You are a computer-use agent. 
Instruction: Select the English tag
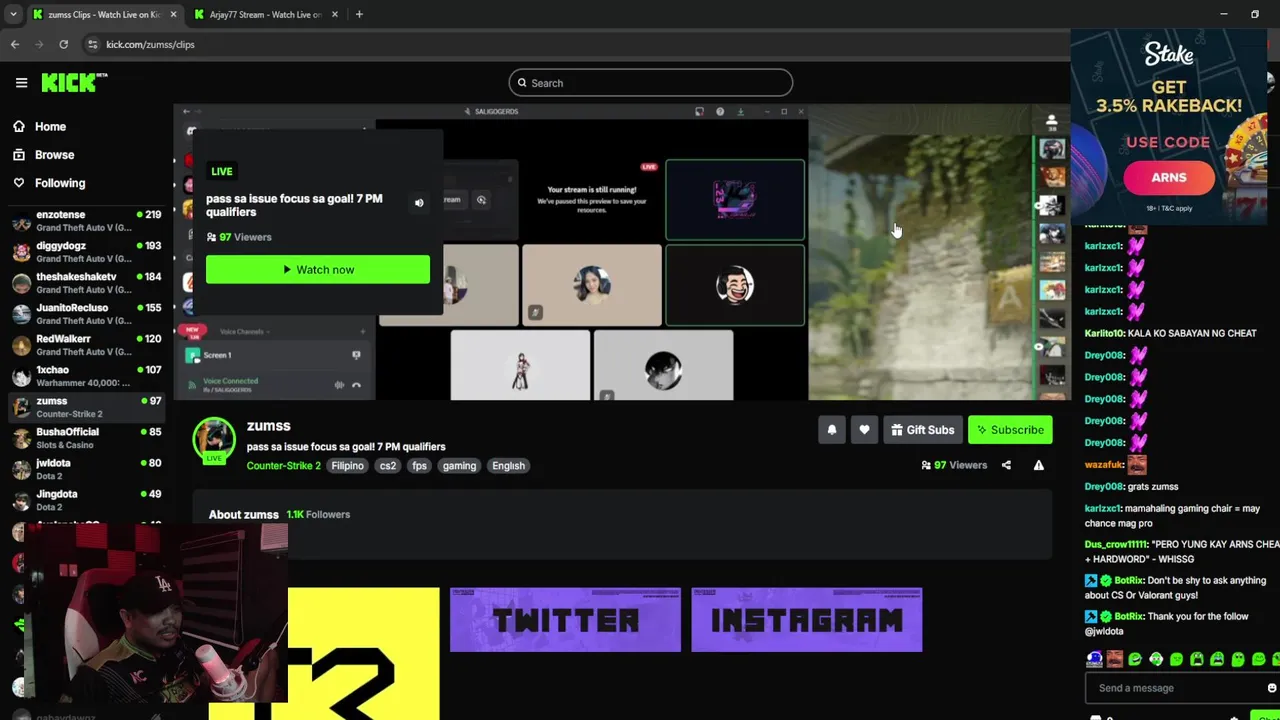508,466
